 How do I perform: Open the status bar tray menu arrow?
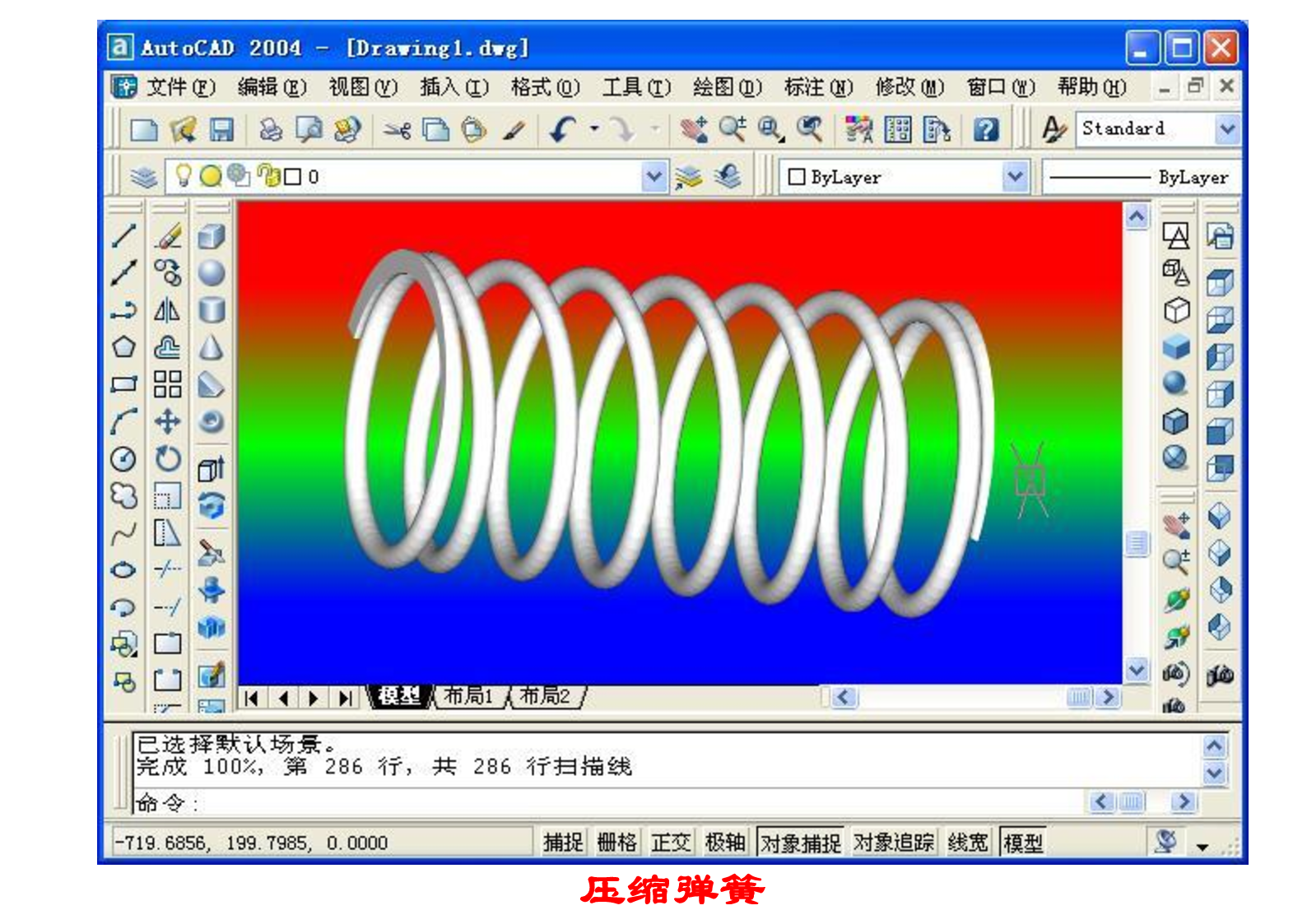click(1202, 846)
